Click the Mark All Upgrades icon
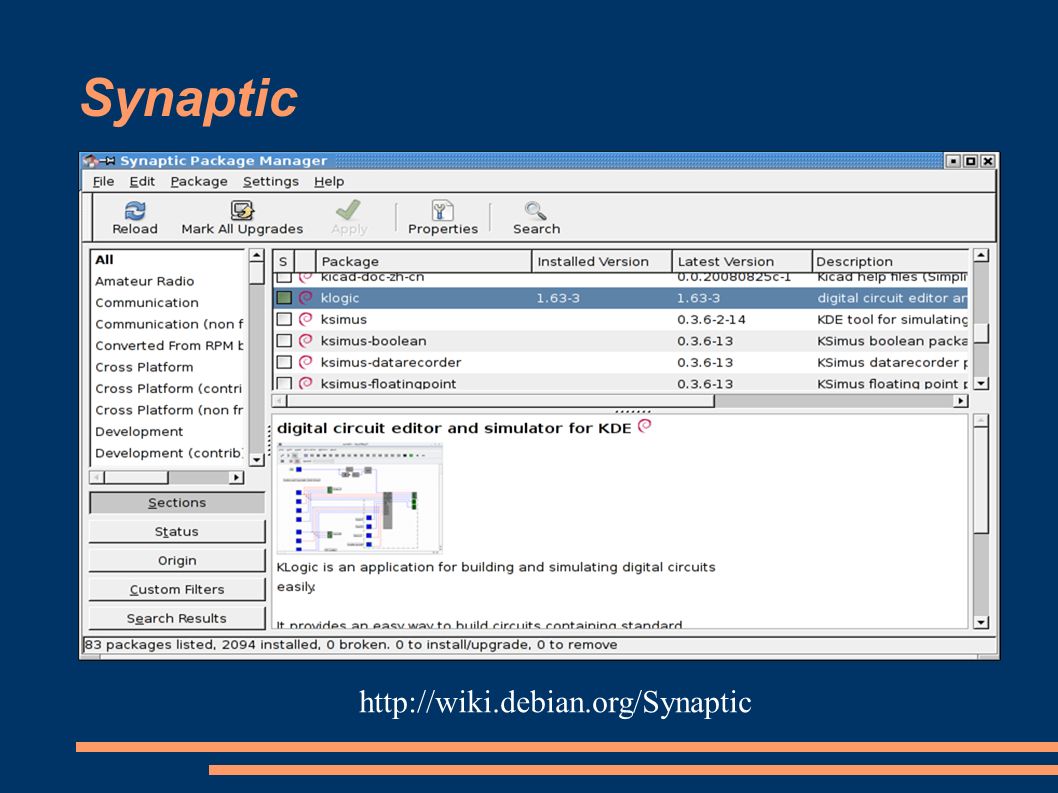The height and width of the screenshot is (793, 1058). coord(242,211)
